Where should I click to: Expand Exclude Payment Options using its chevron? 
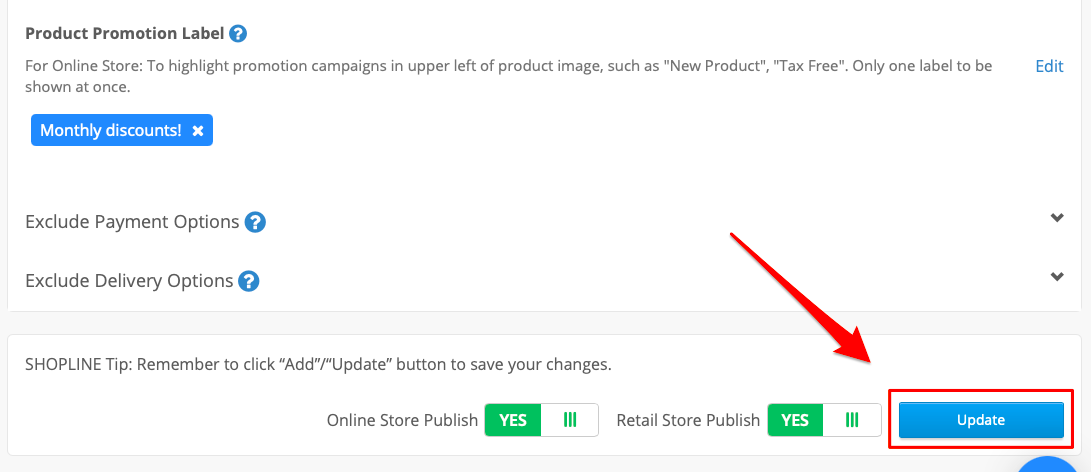1057,218
